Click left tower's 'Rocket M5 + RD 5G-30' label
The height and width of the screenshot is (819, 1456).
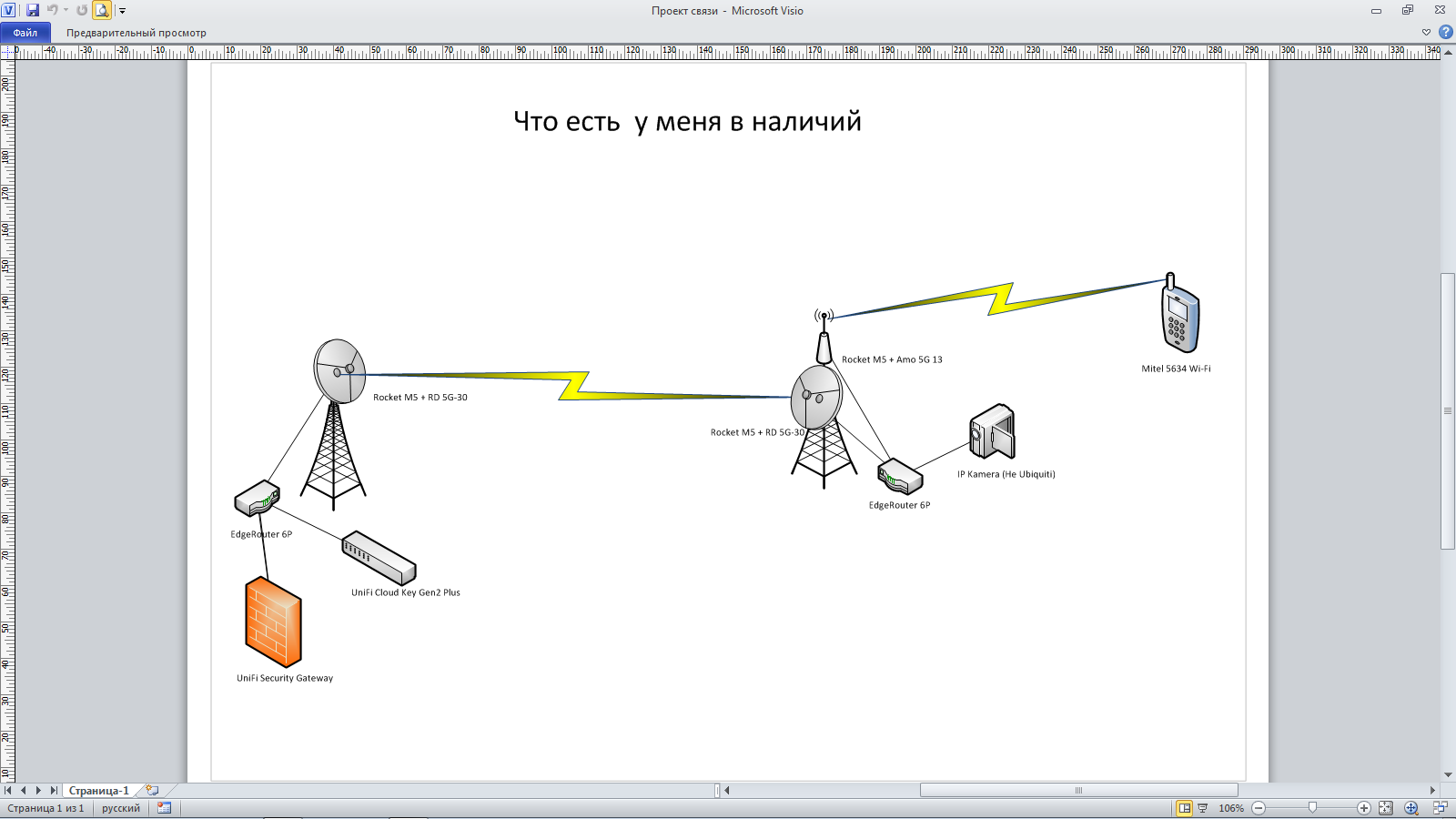[420, 398]
